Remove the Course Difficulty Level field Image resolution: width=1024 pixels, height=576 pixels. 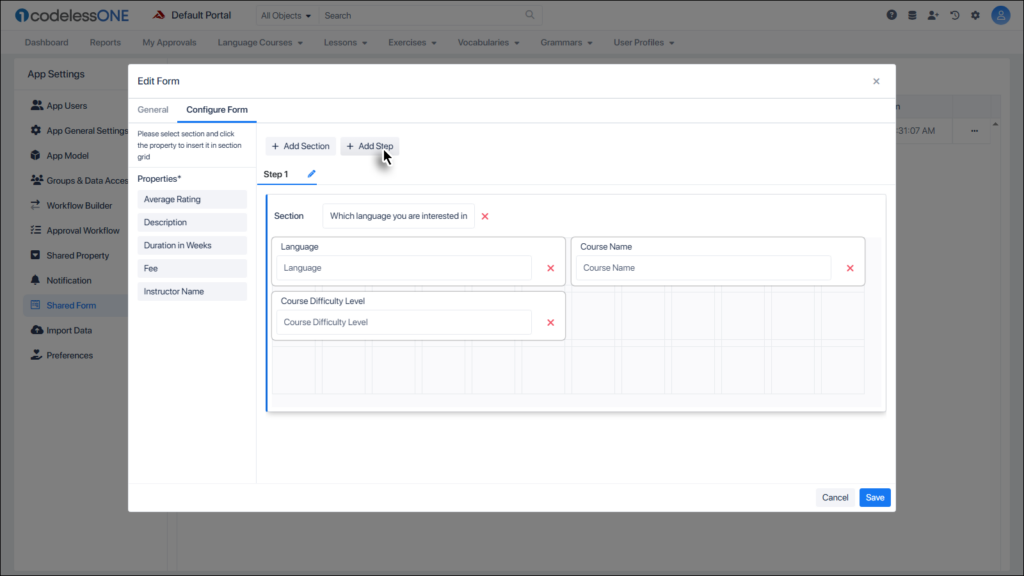[x=551, y=323]
